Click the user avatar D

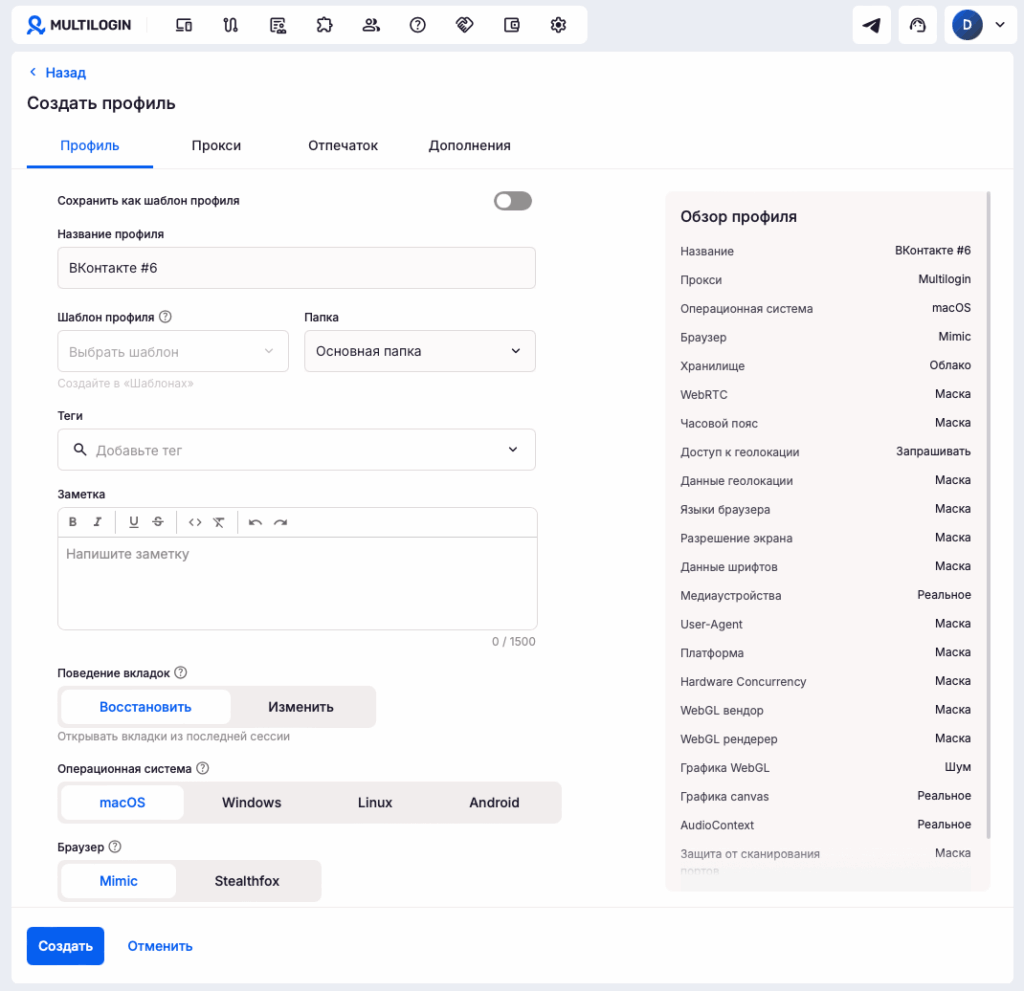point(967,25)
